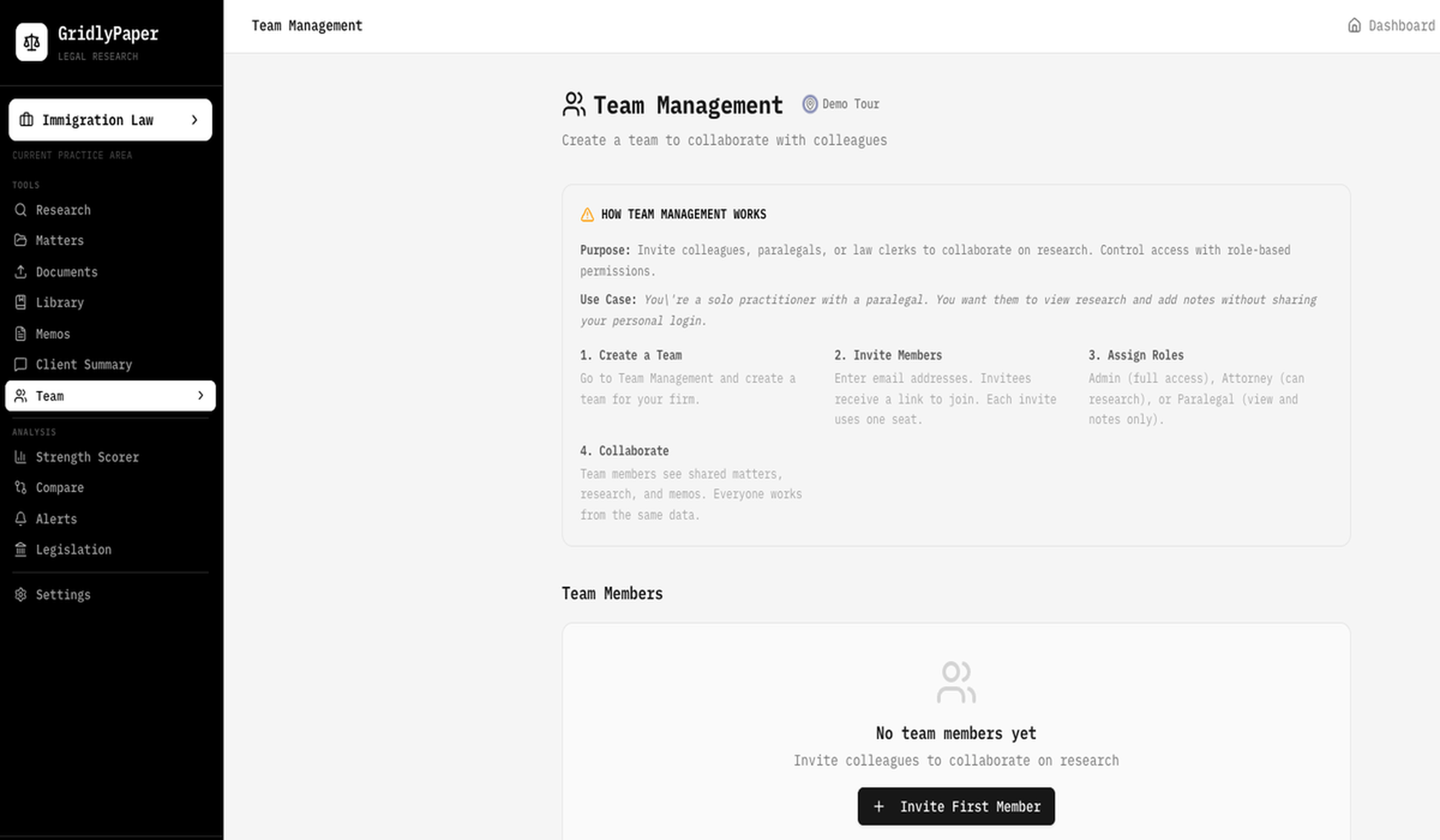Screen dimensions: 1440x840
Task: Open Strength Scorer analysis
Action: (x=110, y=457)
